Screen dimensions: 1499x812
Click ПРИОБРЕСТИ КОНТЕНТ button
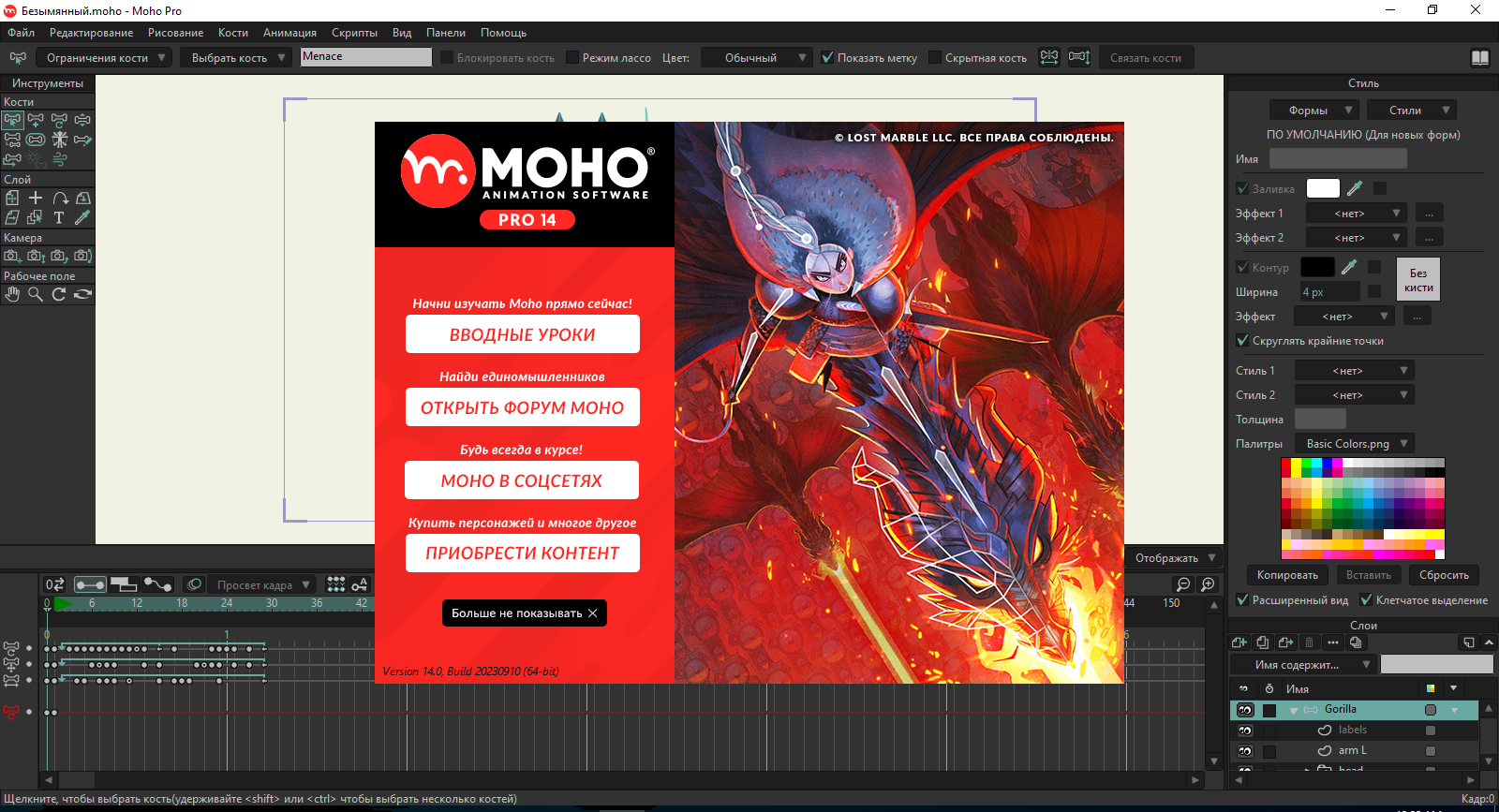click(523, 554)
